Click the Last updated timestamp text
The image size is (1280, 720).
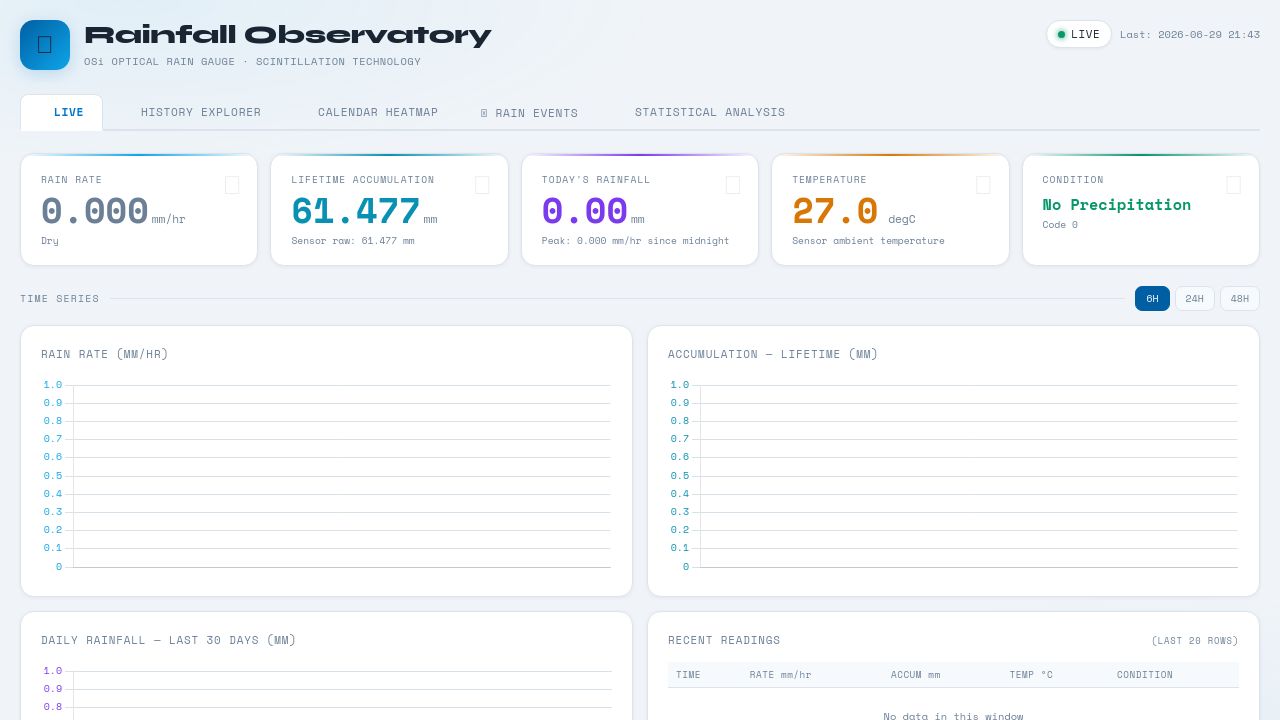click(x=1190, y=34)
